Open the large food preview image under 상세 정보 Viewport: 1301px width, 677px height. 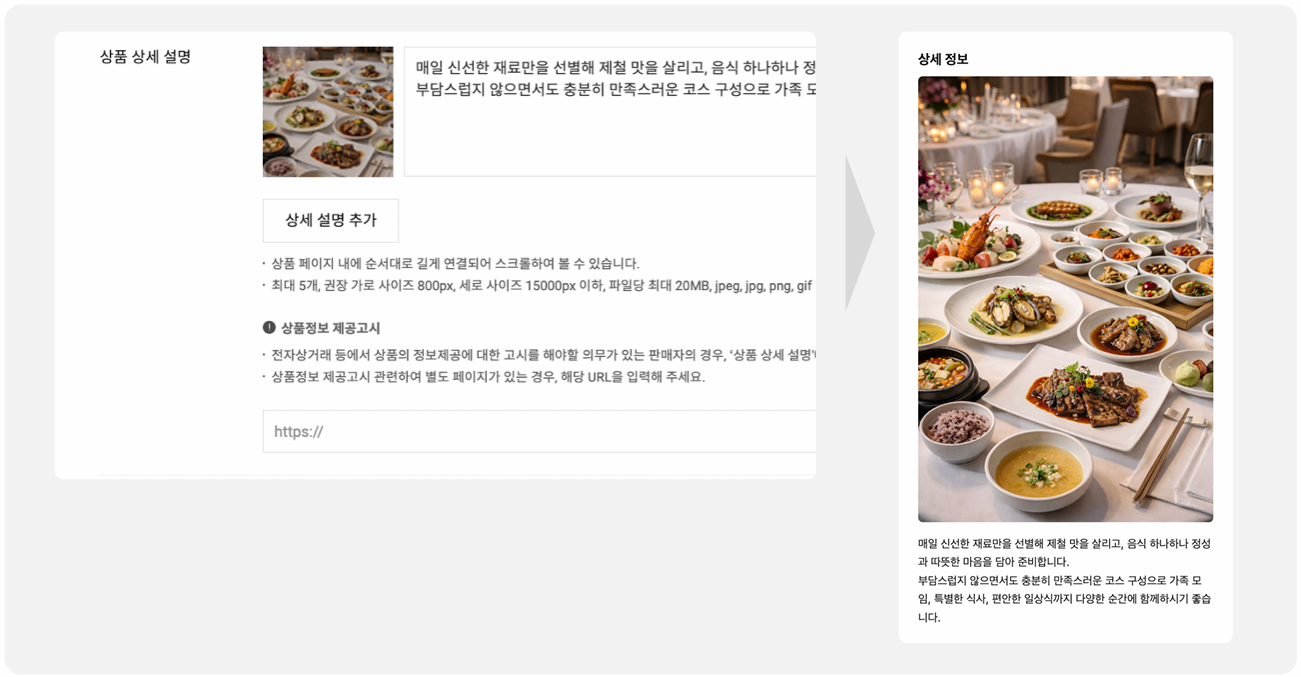point(1065,299)
